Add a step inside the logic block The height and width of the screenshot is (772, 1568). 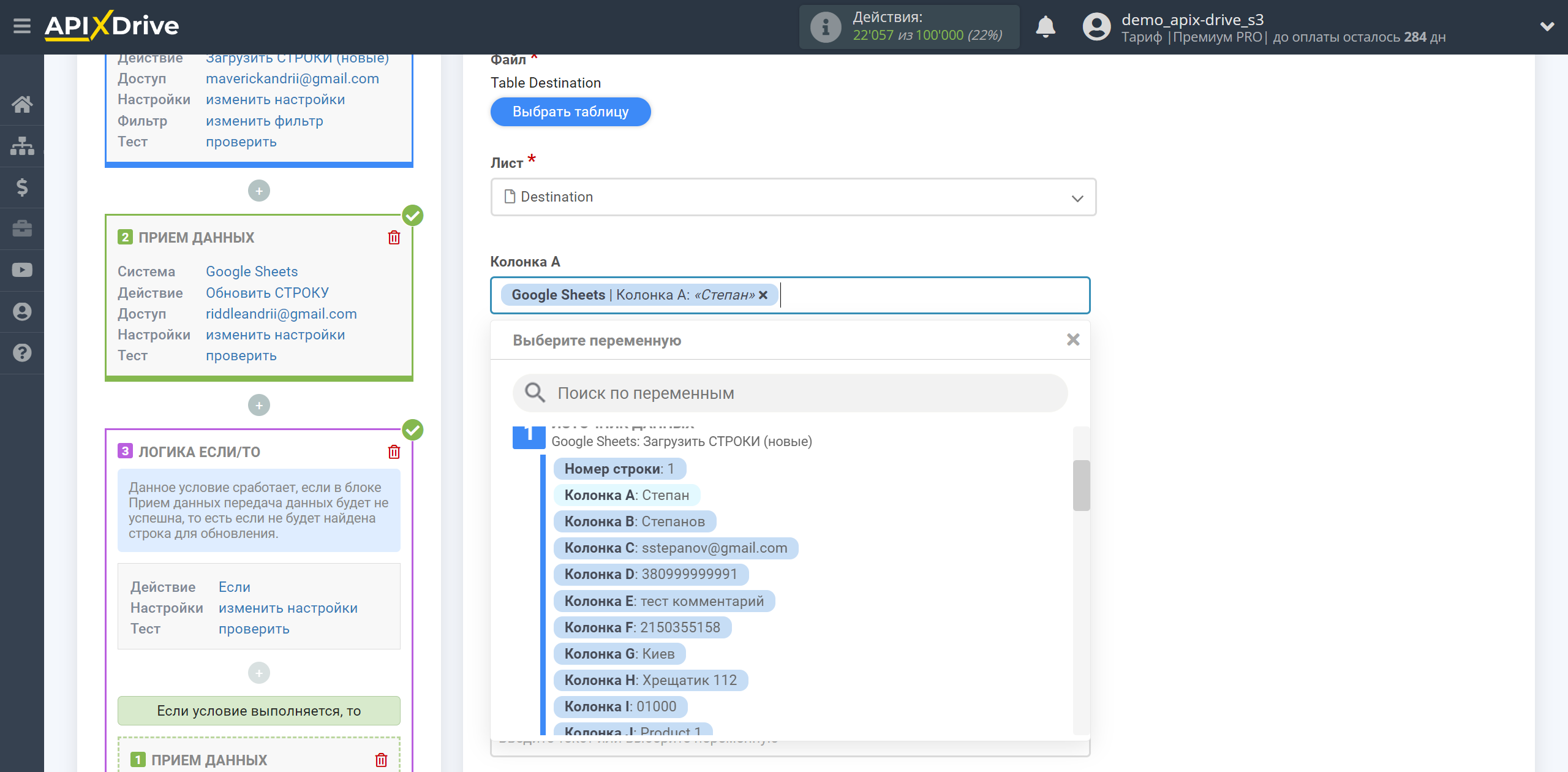pos(259,673)
